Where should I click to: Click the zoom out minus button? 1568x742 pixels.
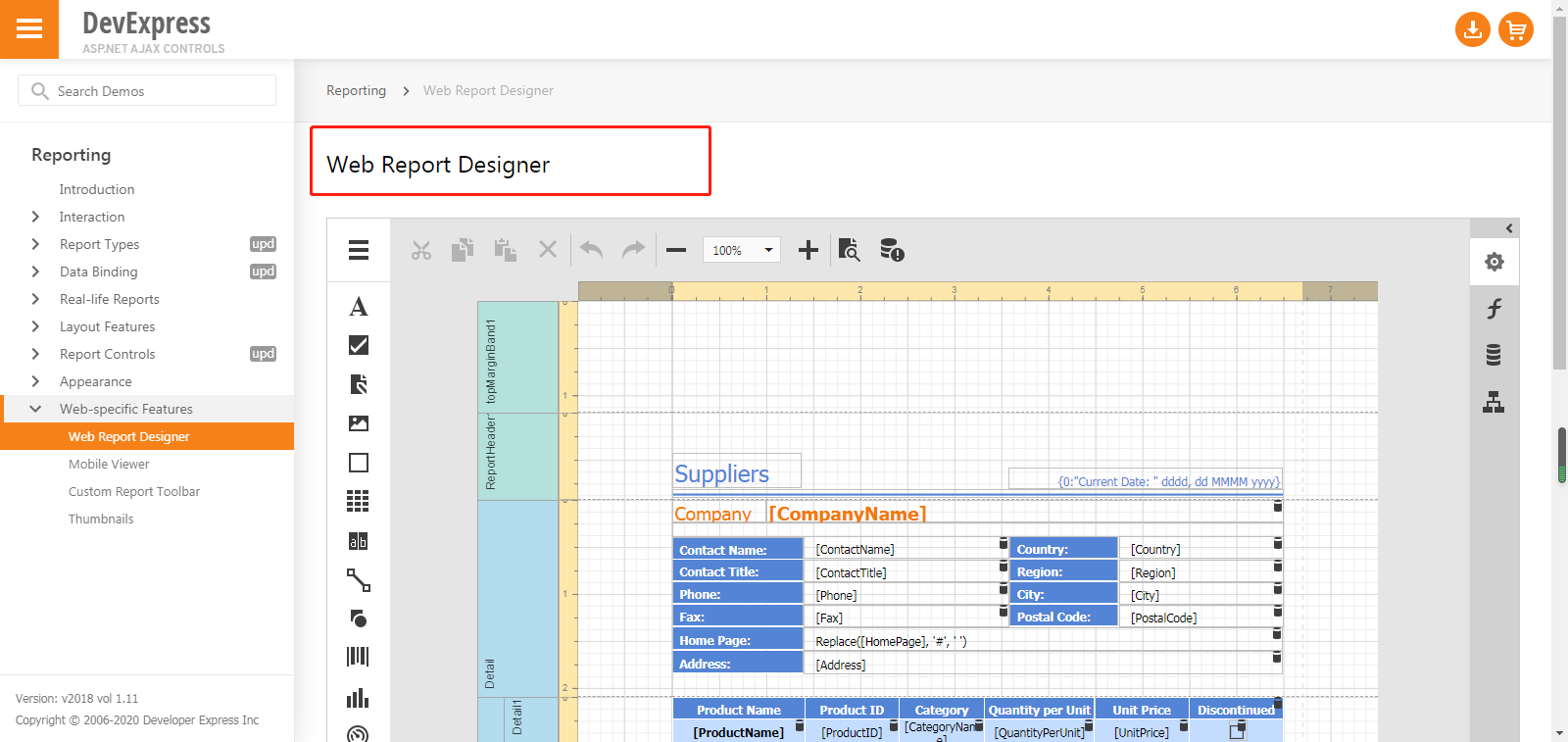(676, 250)
